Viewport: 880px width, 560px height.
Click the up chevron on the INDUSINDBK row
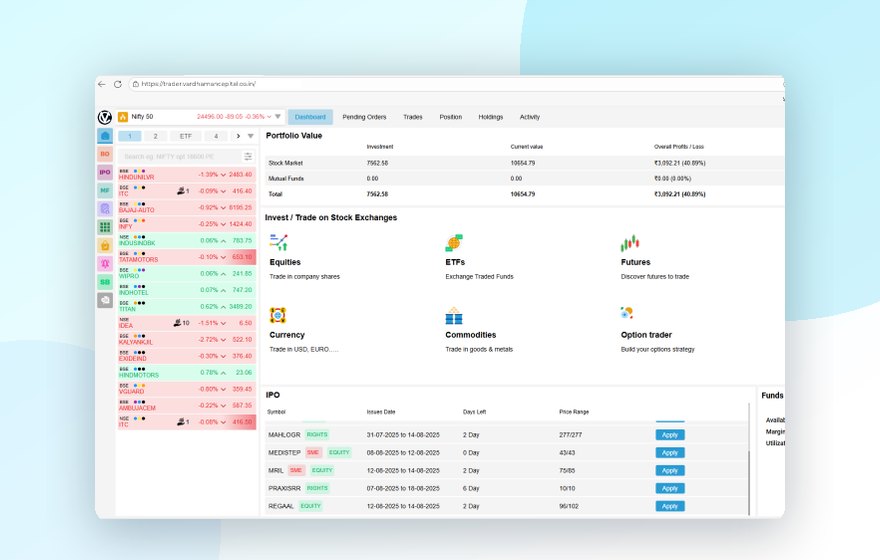223,241
